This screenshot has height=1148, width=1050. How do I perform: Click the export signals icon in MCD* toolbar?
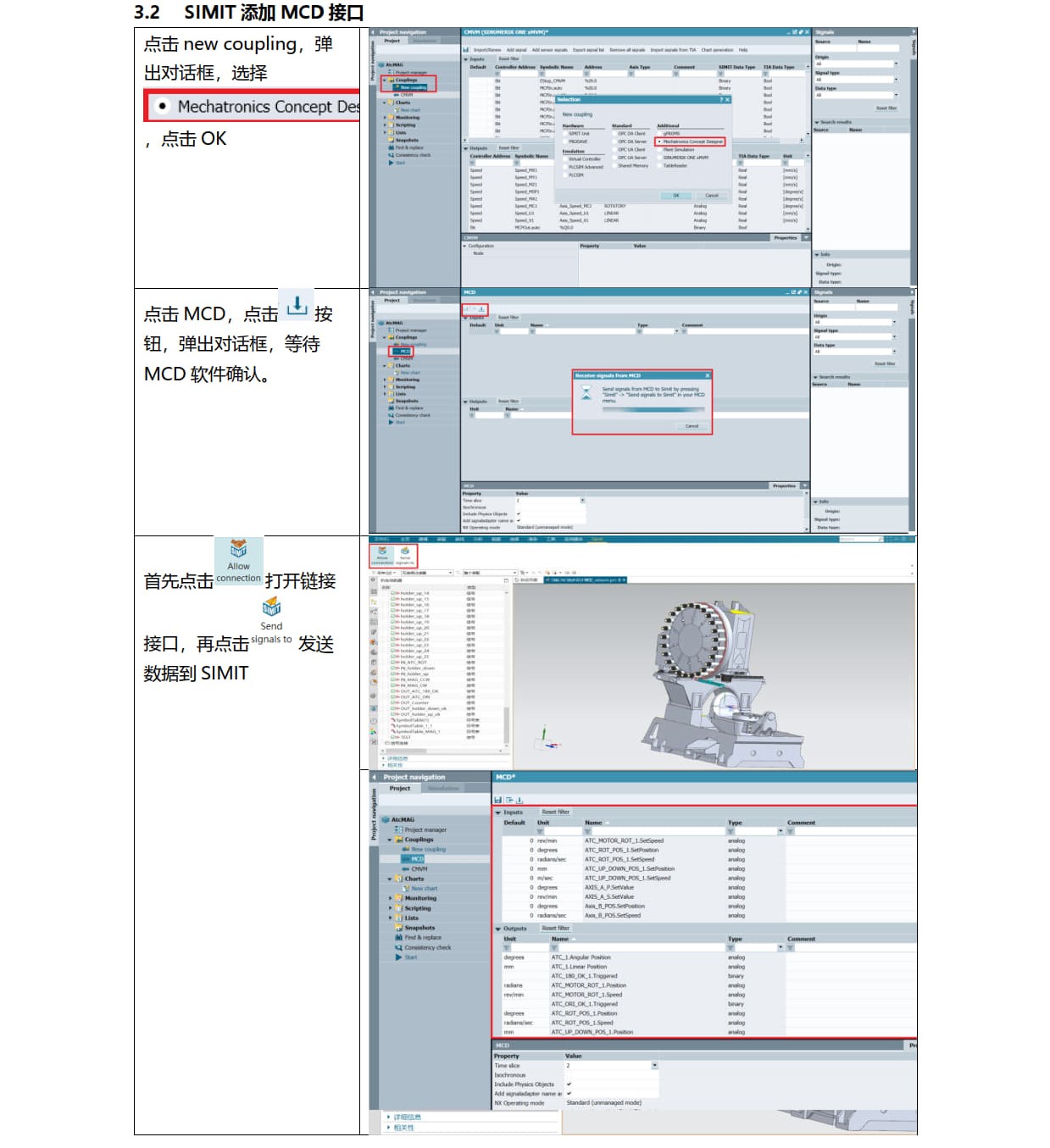click(x=508, y=800)
